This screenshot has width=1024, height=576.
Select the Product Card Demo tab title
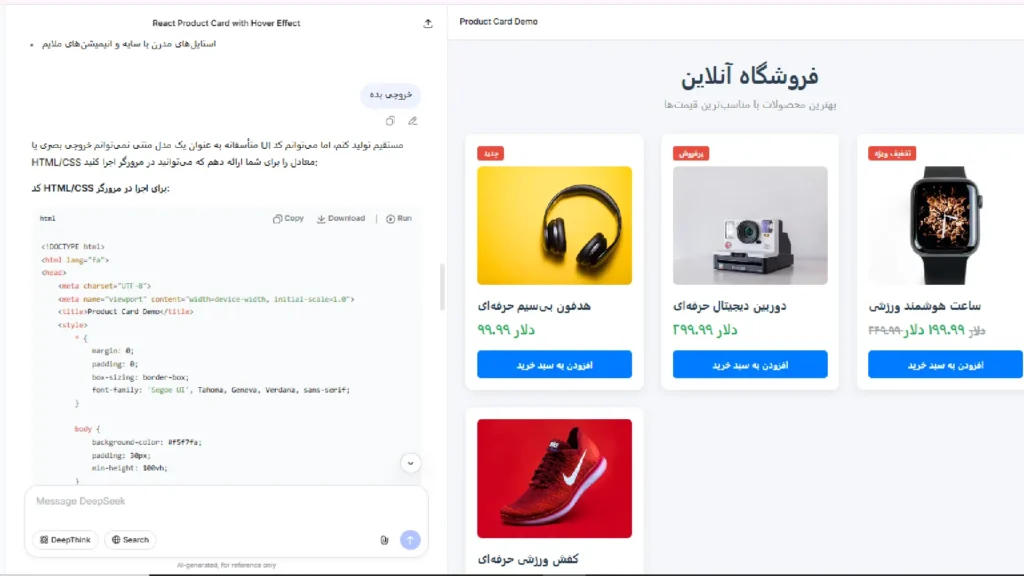tap(498, 22)
